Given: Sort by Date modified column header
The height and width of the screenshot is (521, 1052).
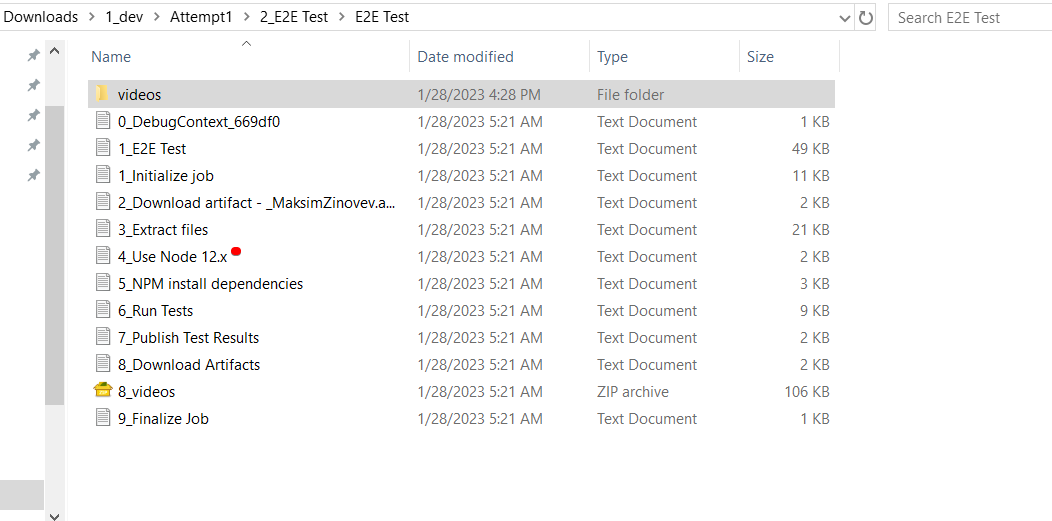Looking at the screenshot, I should point(465,57).
